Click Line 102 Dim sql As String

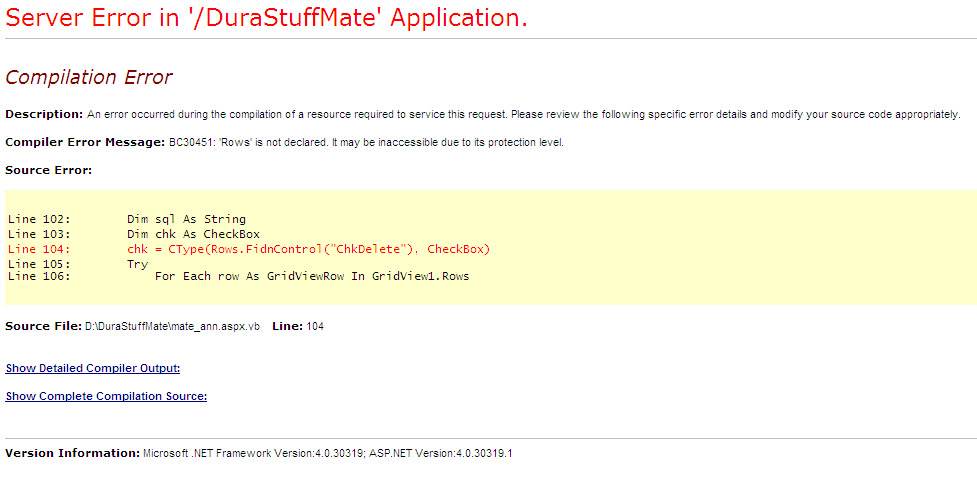126,219
